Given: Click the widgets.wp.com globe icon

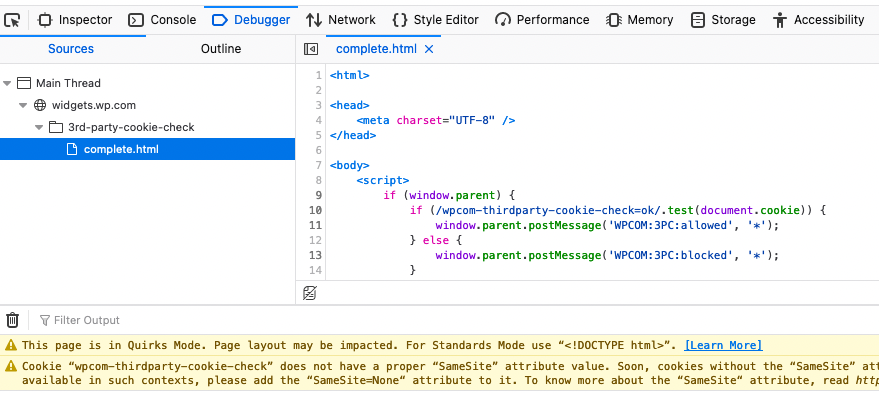Looking at the screenshot, I should 40,105.
